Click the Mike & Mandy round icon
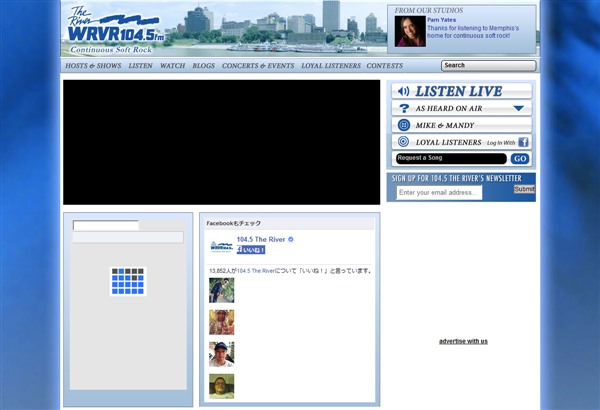The width and height of the screenshot is (600, 410). click(404, 125)
